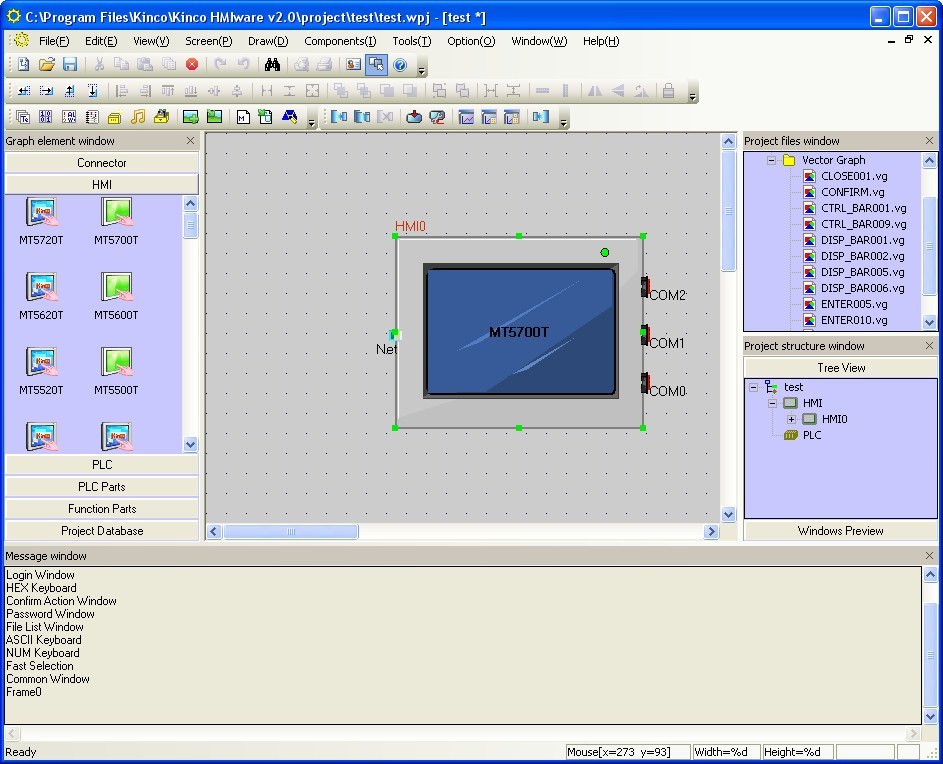Click the Tree View header button
This screenshot has width=943, height=764.
(841, 368)
